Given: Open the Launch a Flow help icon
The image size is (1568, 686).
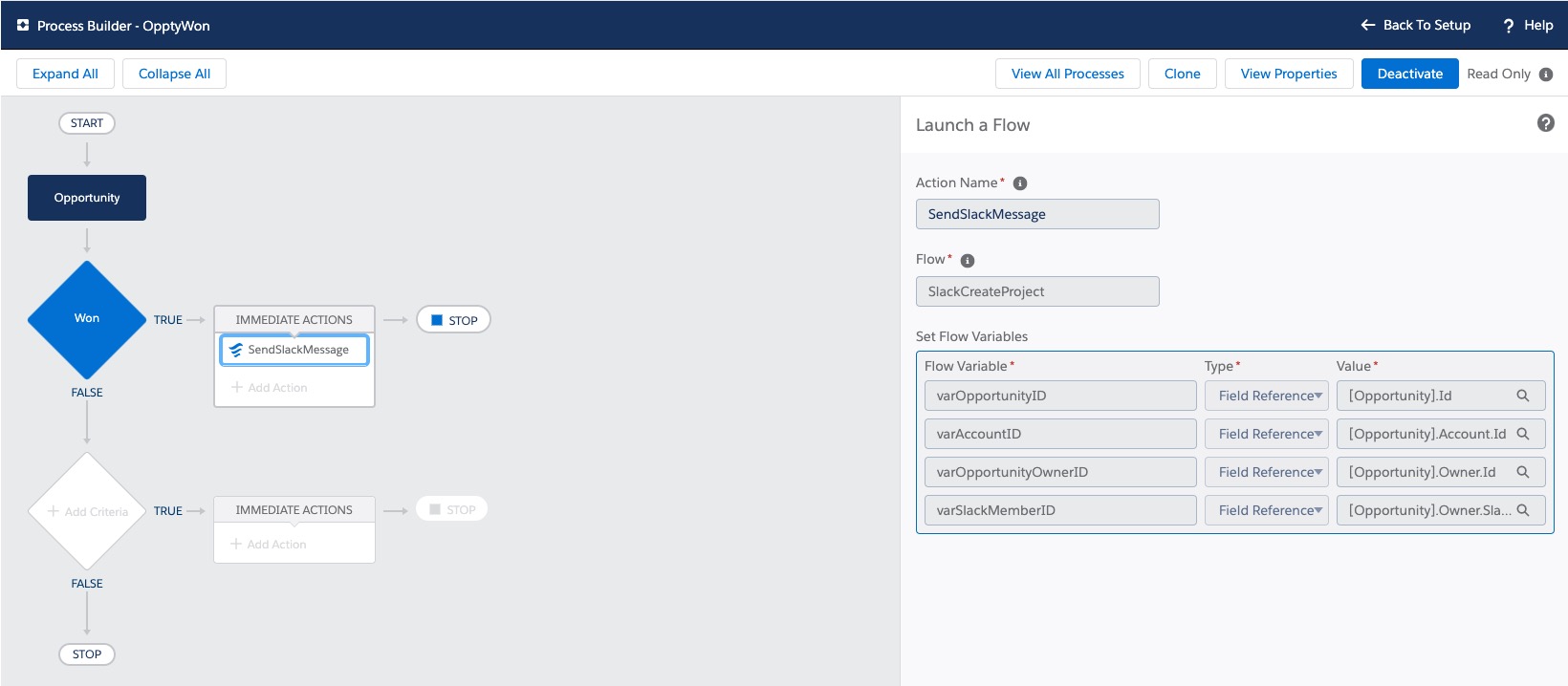Looking at the screenshot, I should (x=1545, y=123).
